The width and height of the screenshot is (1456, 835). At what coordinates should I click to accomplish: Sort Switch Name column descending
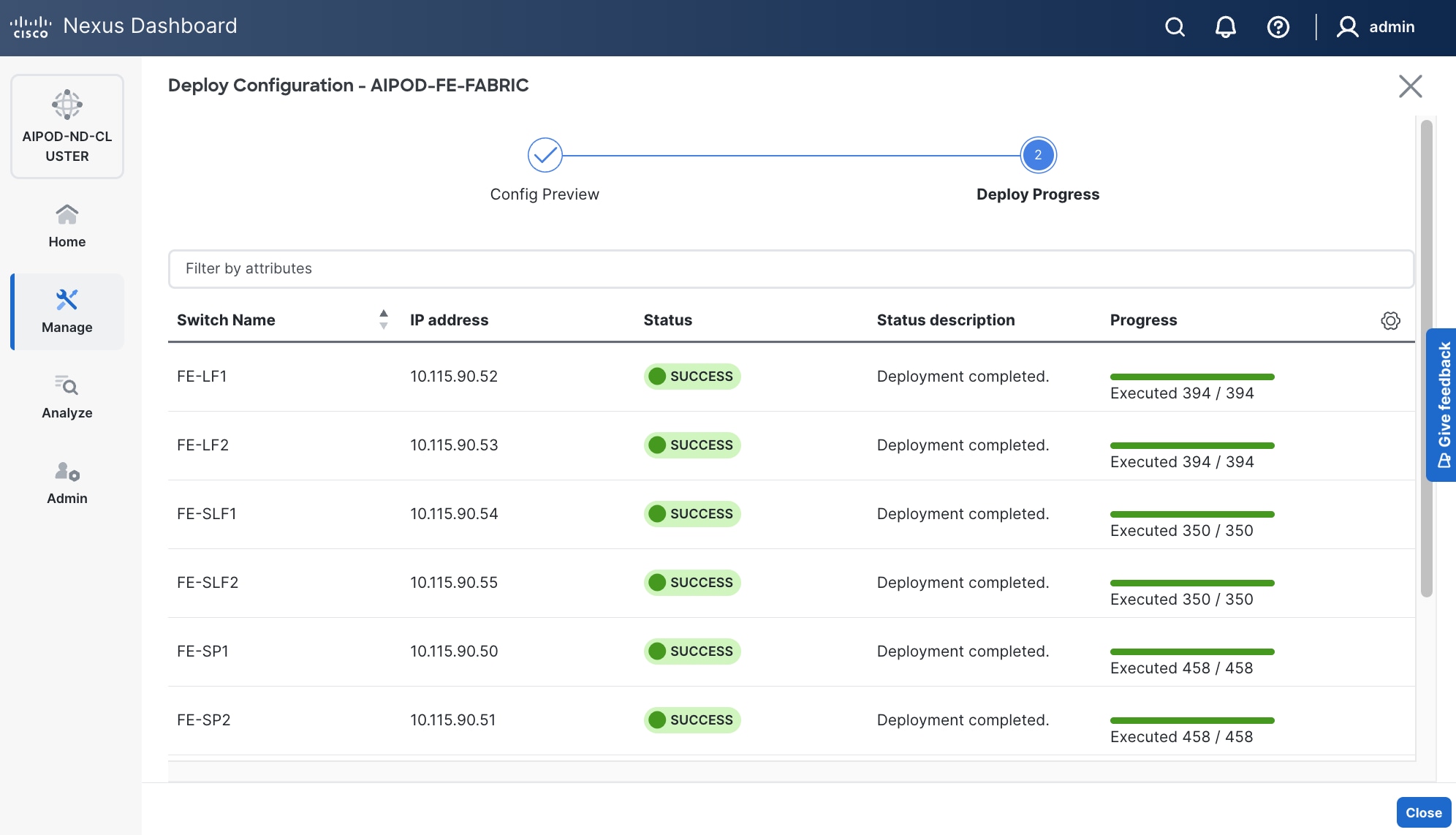383,325
